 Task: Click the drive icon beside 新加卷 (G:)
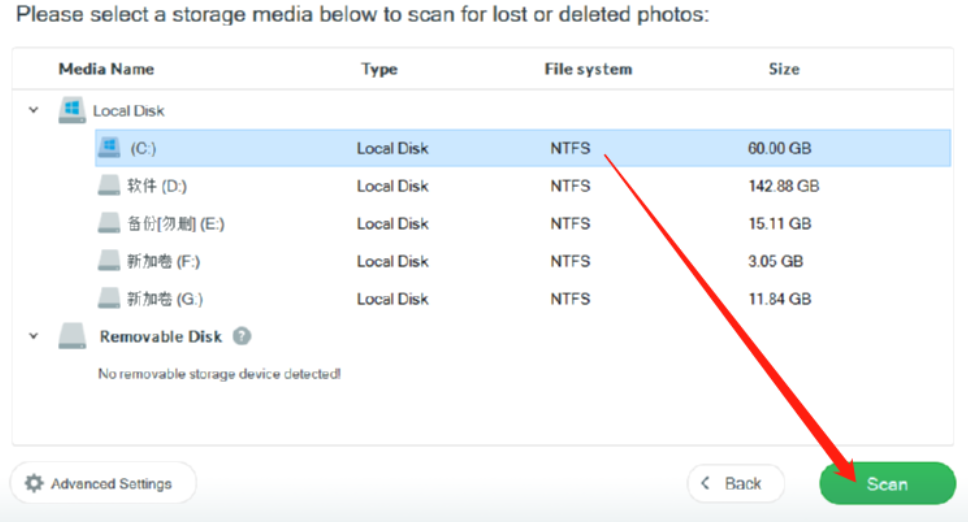click(109, 298)
